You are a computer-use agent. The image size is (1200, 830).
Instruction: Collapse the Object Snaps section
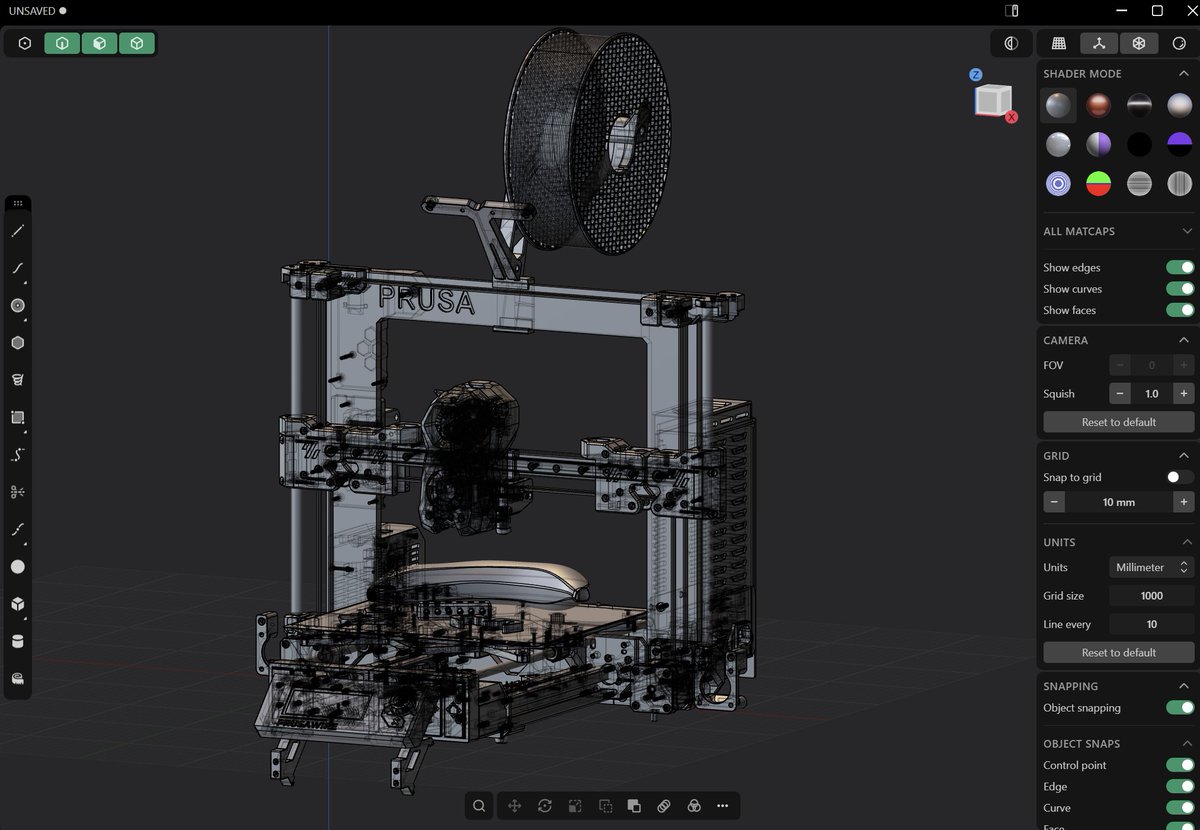tap(1186, 744)
